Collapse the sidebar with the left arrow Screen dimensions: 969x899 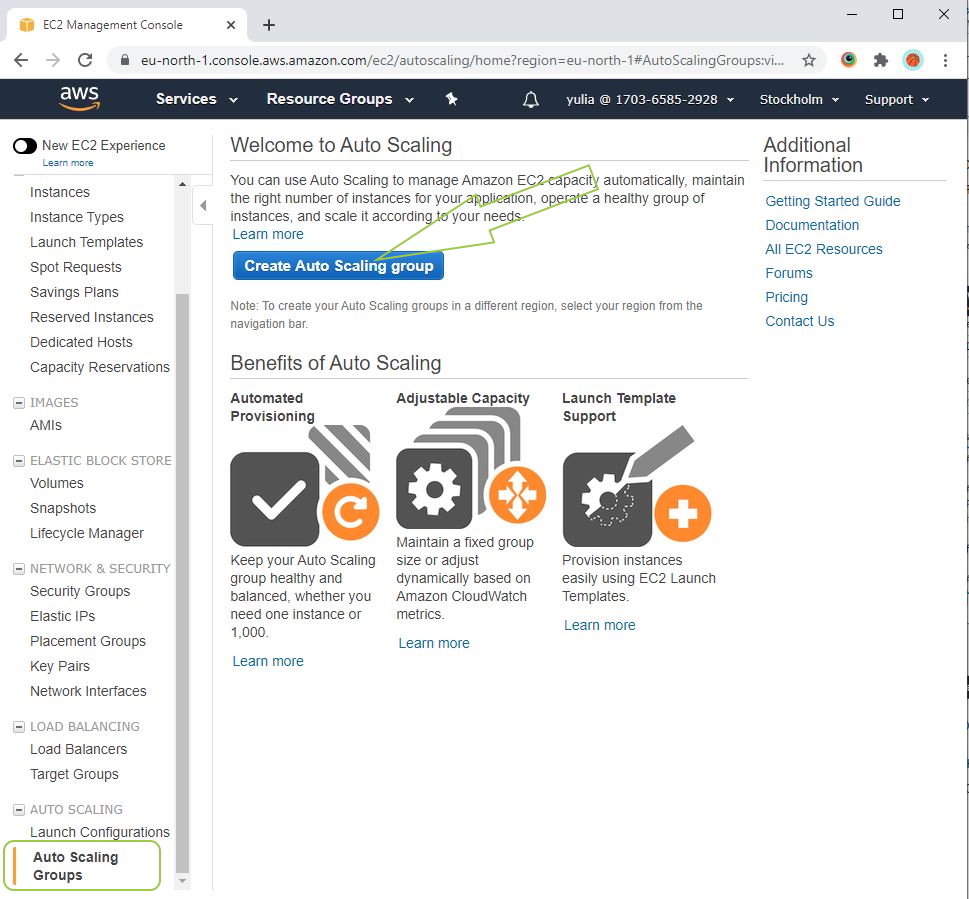click(x=203, y=205)
